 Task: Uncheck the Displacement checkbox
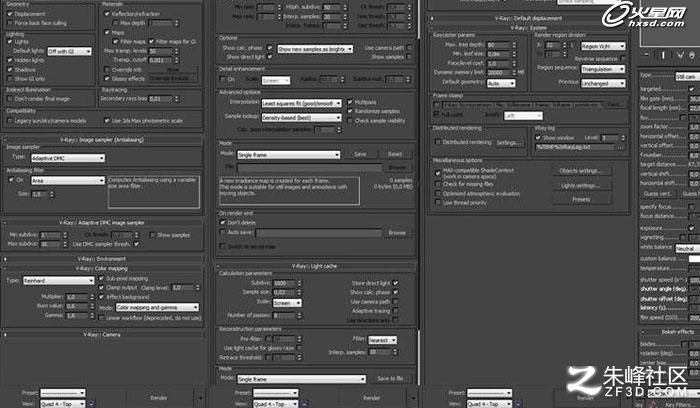[x=10, y=14]
